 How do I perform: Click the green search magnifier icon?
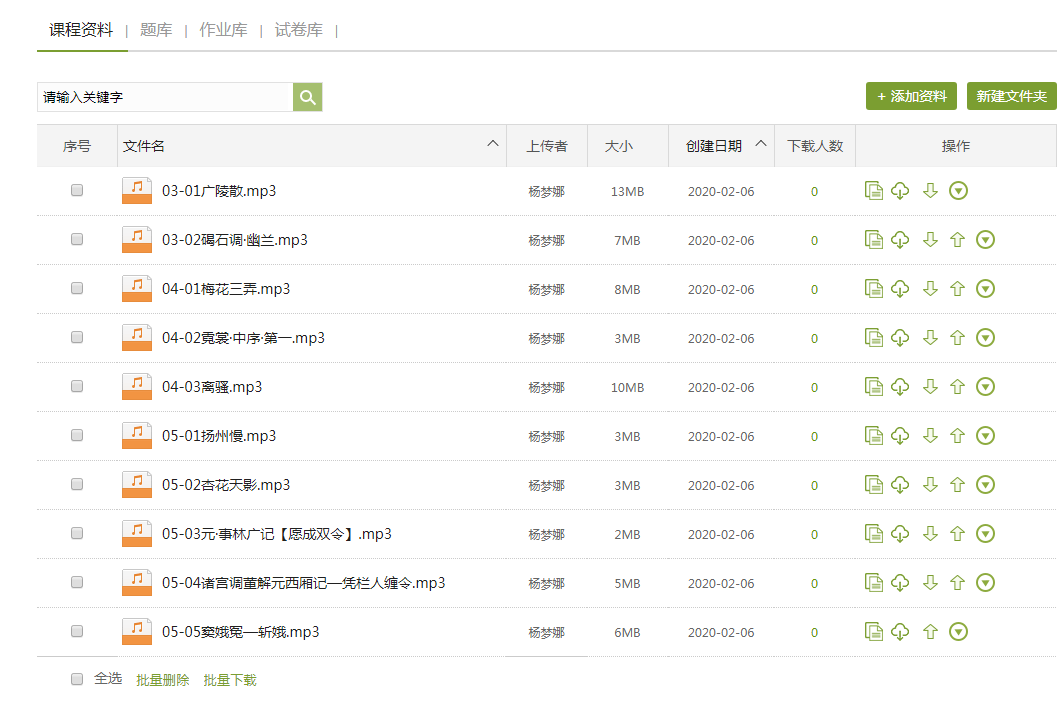[307, 97]
